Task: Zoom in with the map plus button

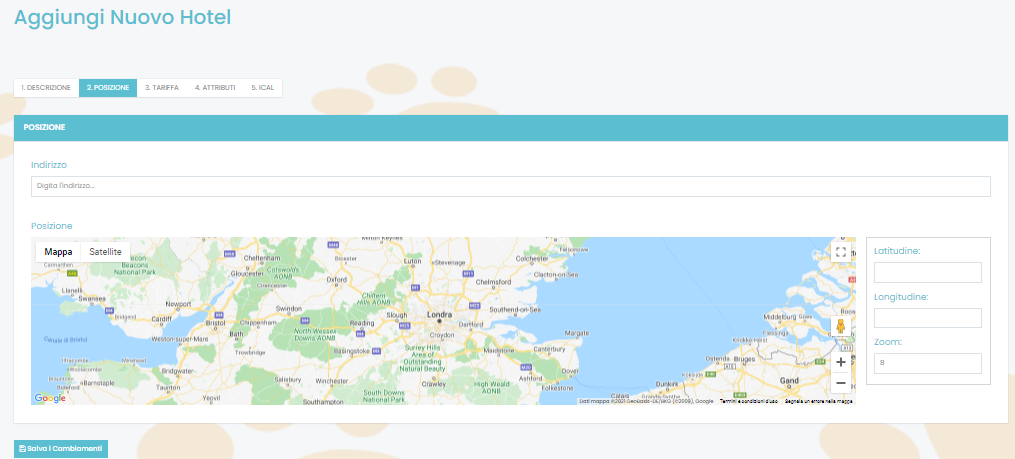Action: click(x=841, y=362)
